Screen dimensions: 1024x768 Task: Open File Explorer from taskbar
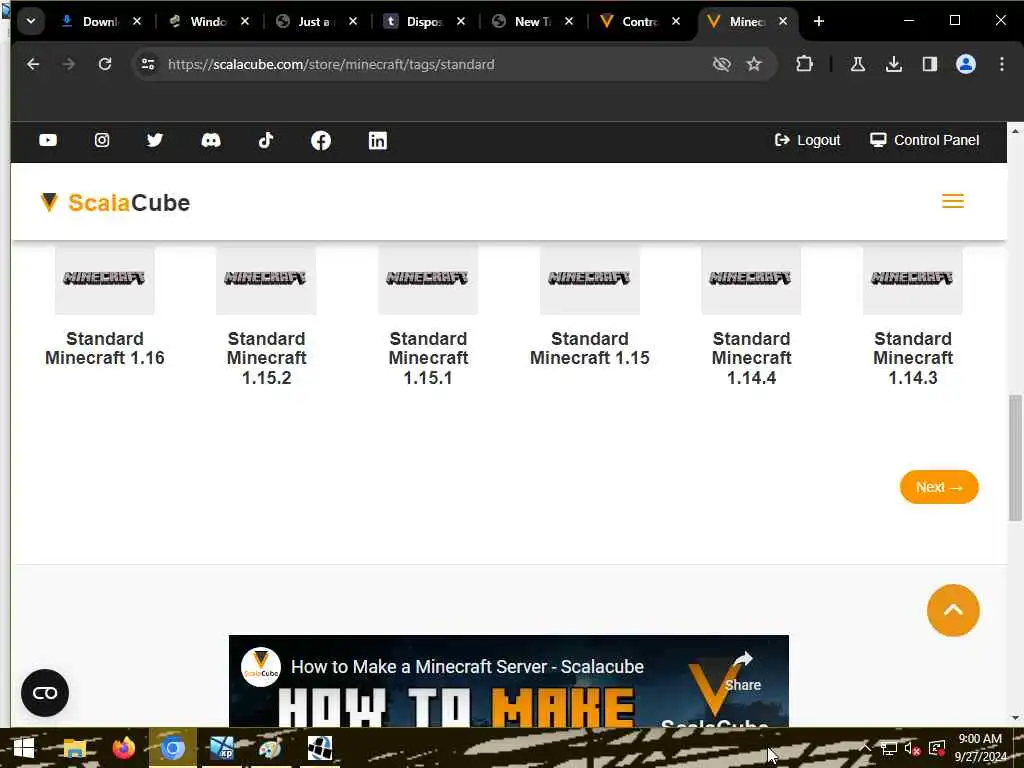[75, 748]
